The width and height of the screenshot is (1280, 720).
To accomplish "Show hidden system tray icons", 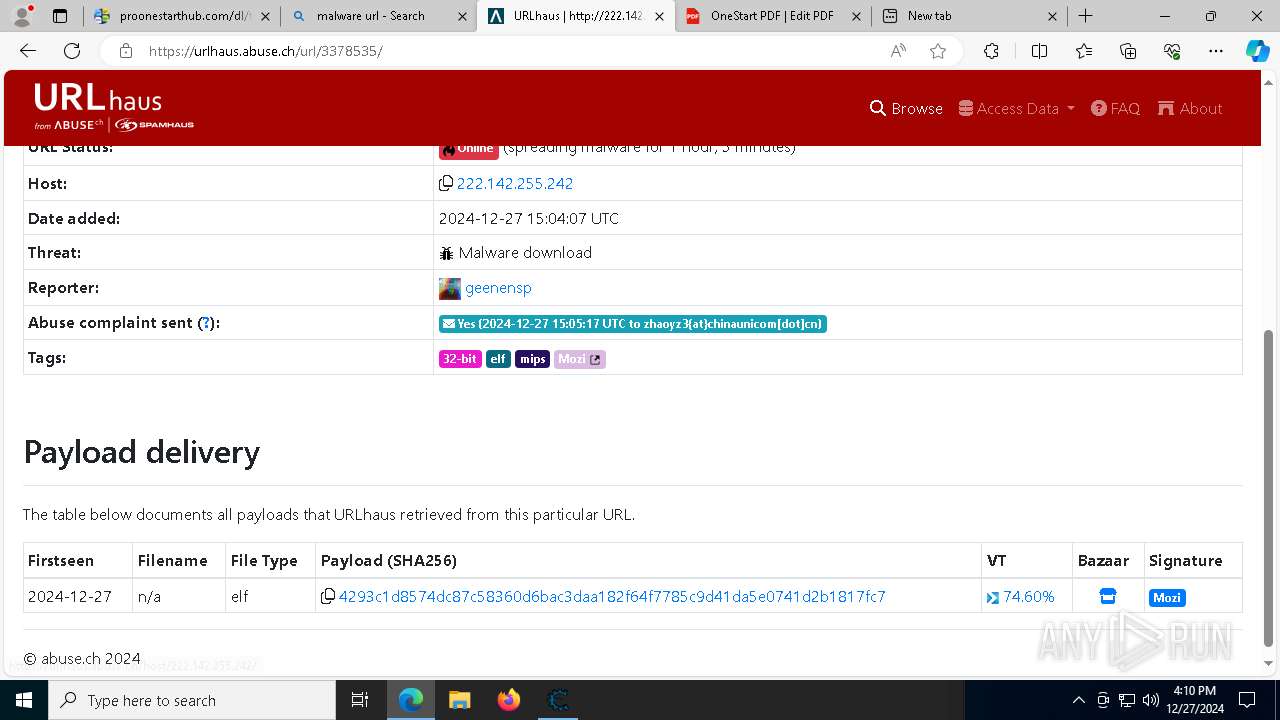I will pyautogui.click(x=1079, y=700).
